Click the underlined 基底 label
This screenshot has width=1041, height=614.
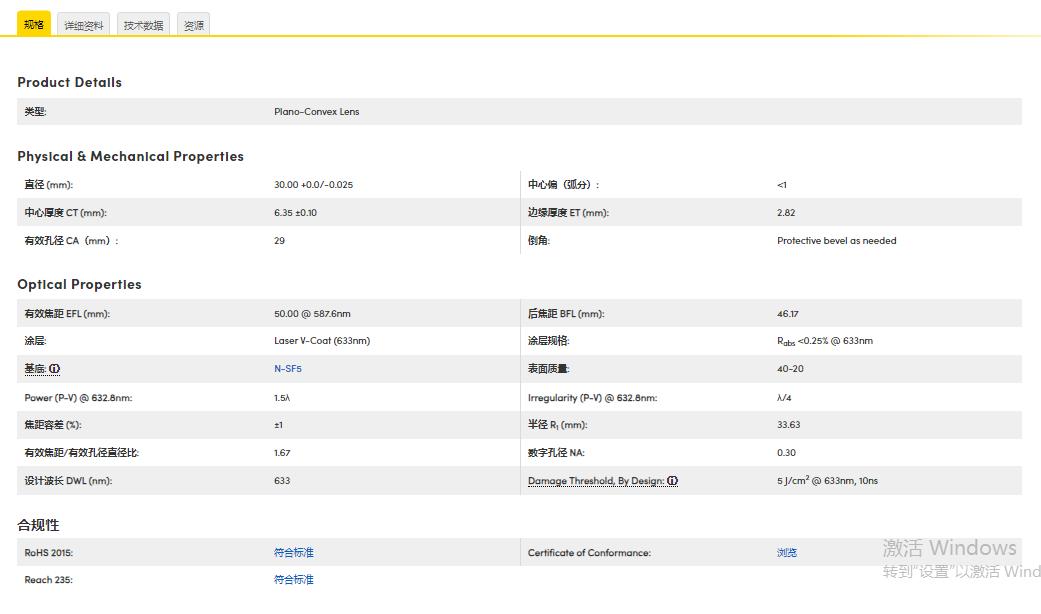(35, 369)
